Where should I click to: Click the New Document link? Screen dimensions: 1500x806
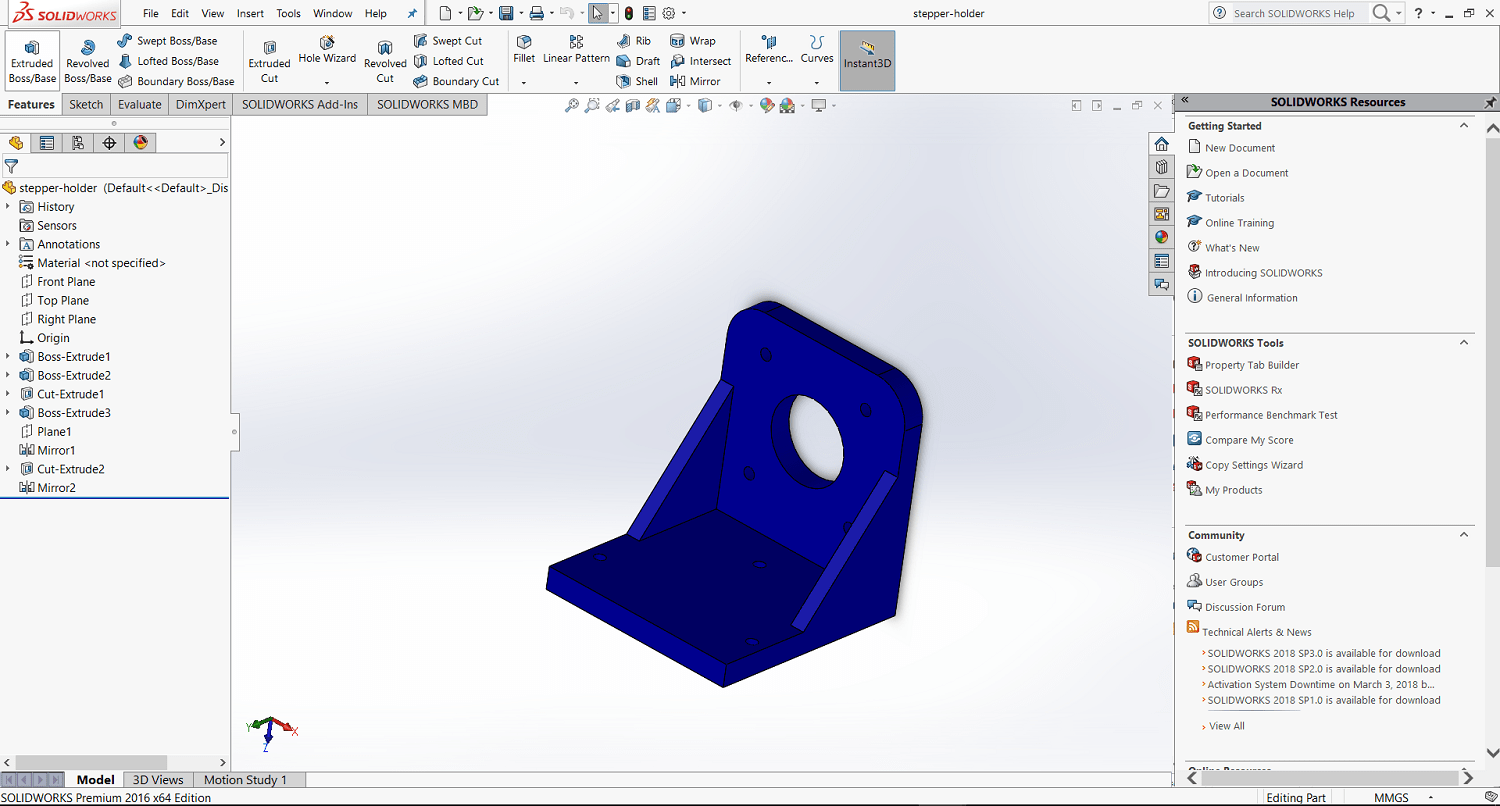pyautogui.click(x=1240, y=148)
